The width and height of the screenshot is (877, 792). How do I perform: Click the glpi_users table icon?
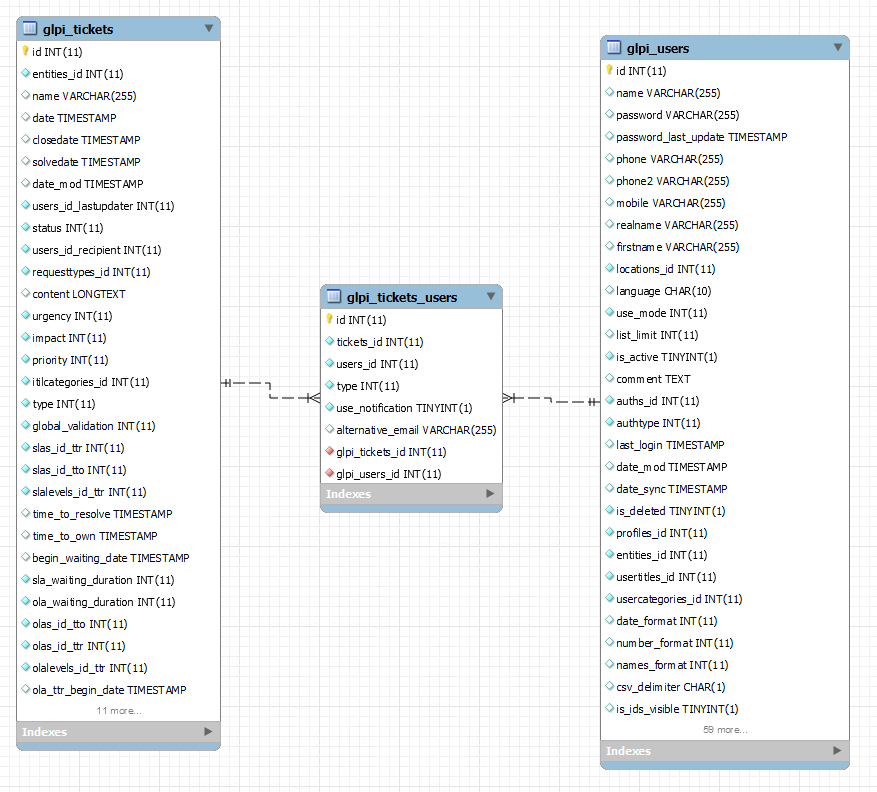[614, 48]
